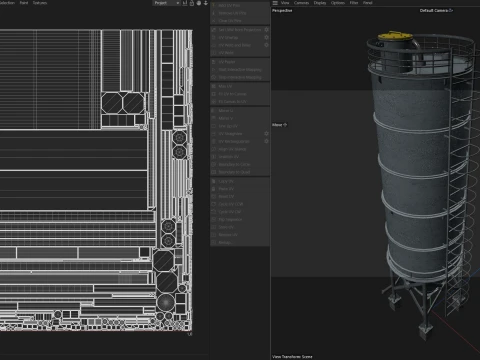The height and width of the screenshot is (360, 480).
Task: Click the Move tool indicator in viewport
Action: 279,125
